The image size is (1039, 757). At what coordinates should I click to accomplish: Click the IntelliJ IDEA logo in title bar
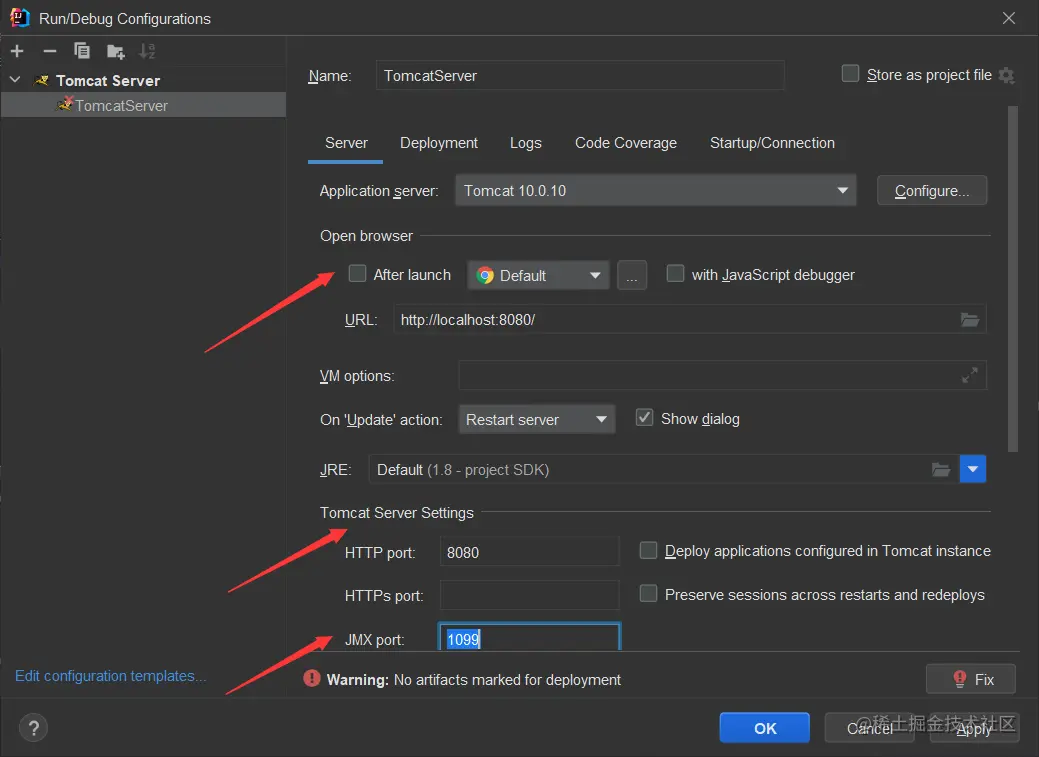pyautogui.click(x=20, y=18)
